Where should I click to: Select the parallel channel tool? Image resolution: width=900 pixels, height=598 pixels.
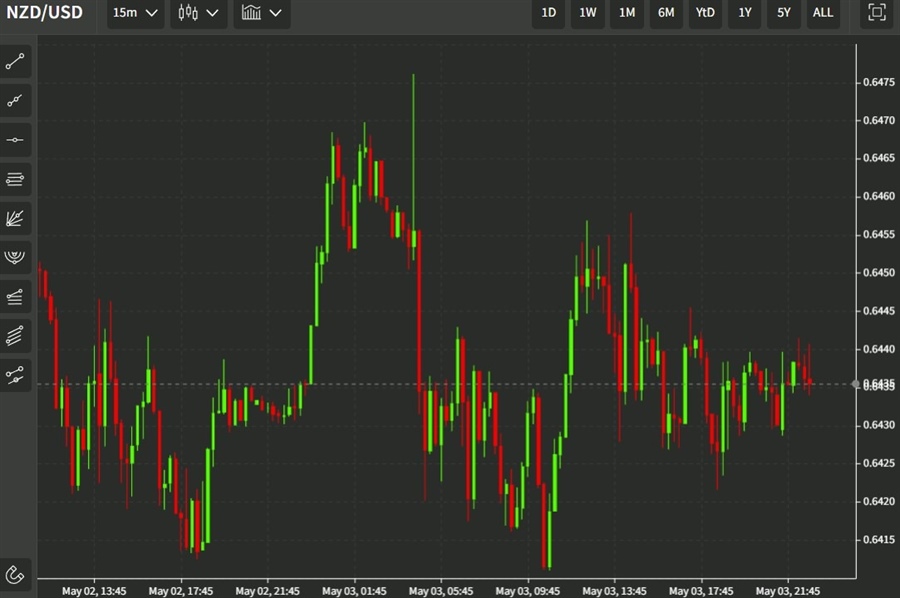(15, 336)
